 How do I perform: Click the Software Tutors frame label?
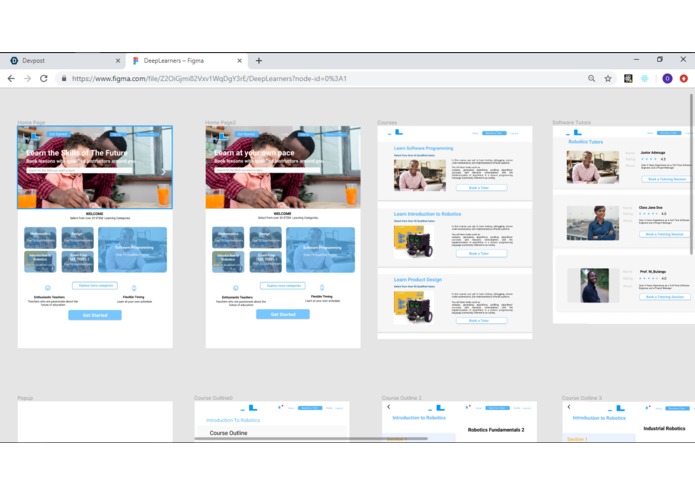point(571,122)
